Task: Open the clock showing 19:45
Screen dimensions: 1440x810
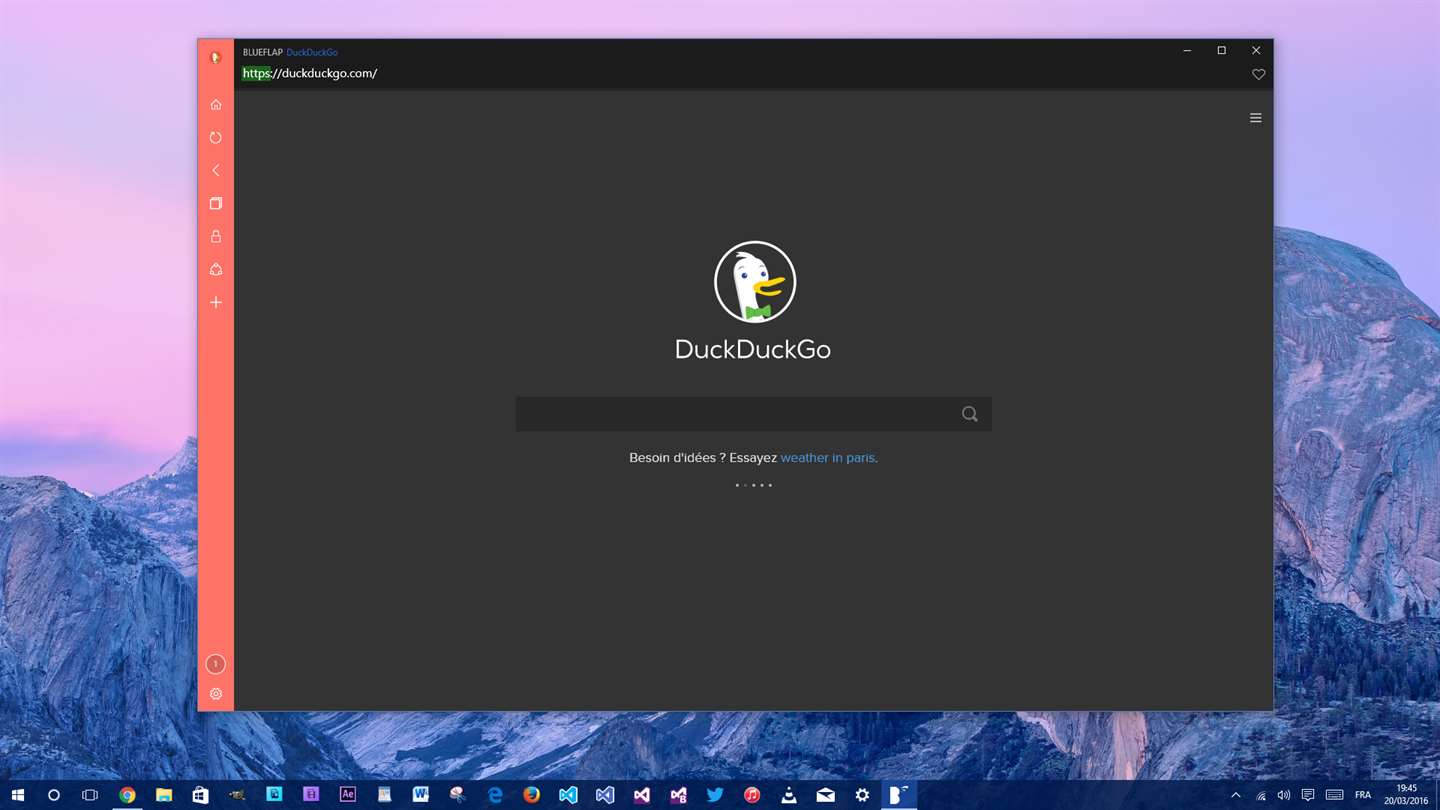Action: point(1406,795)
